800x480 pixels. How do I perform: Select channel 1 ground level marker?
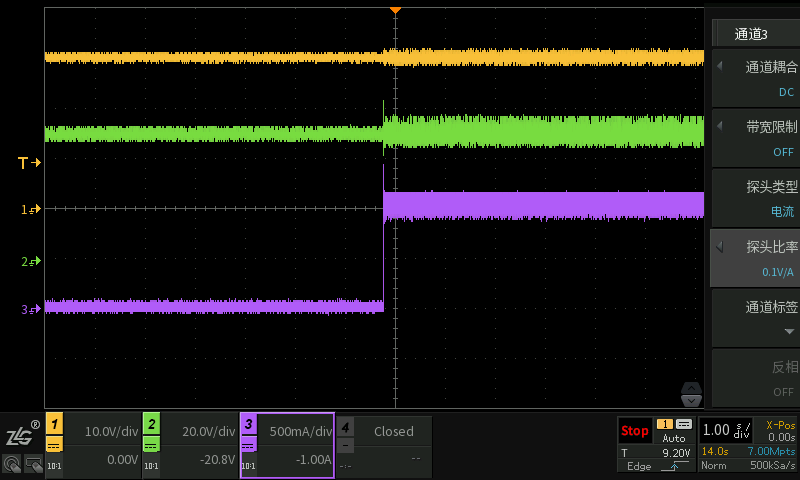pos(31,209)
